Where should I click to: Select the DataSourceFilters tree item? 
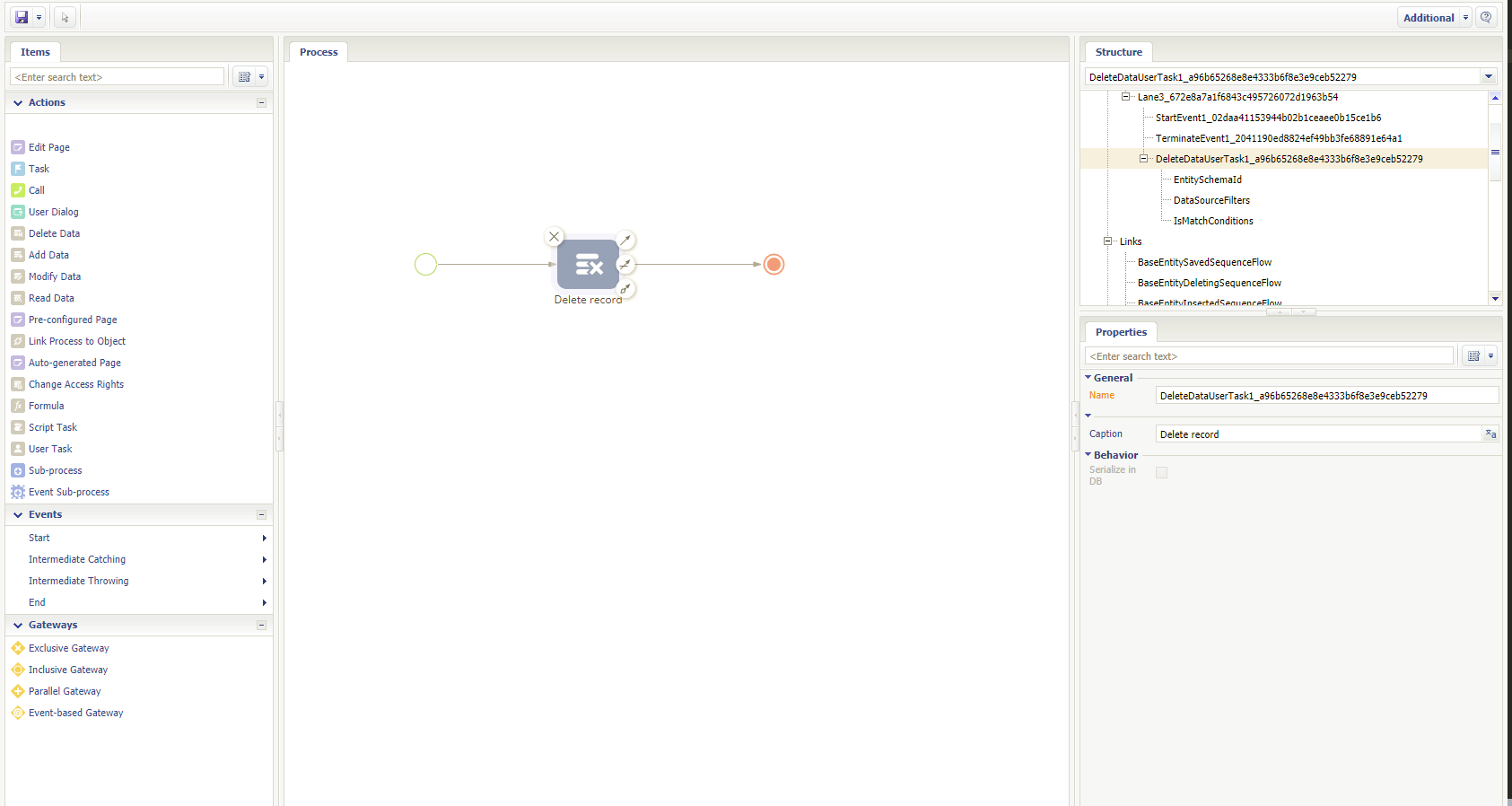[x=1211, y=200]
